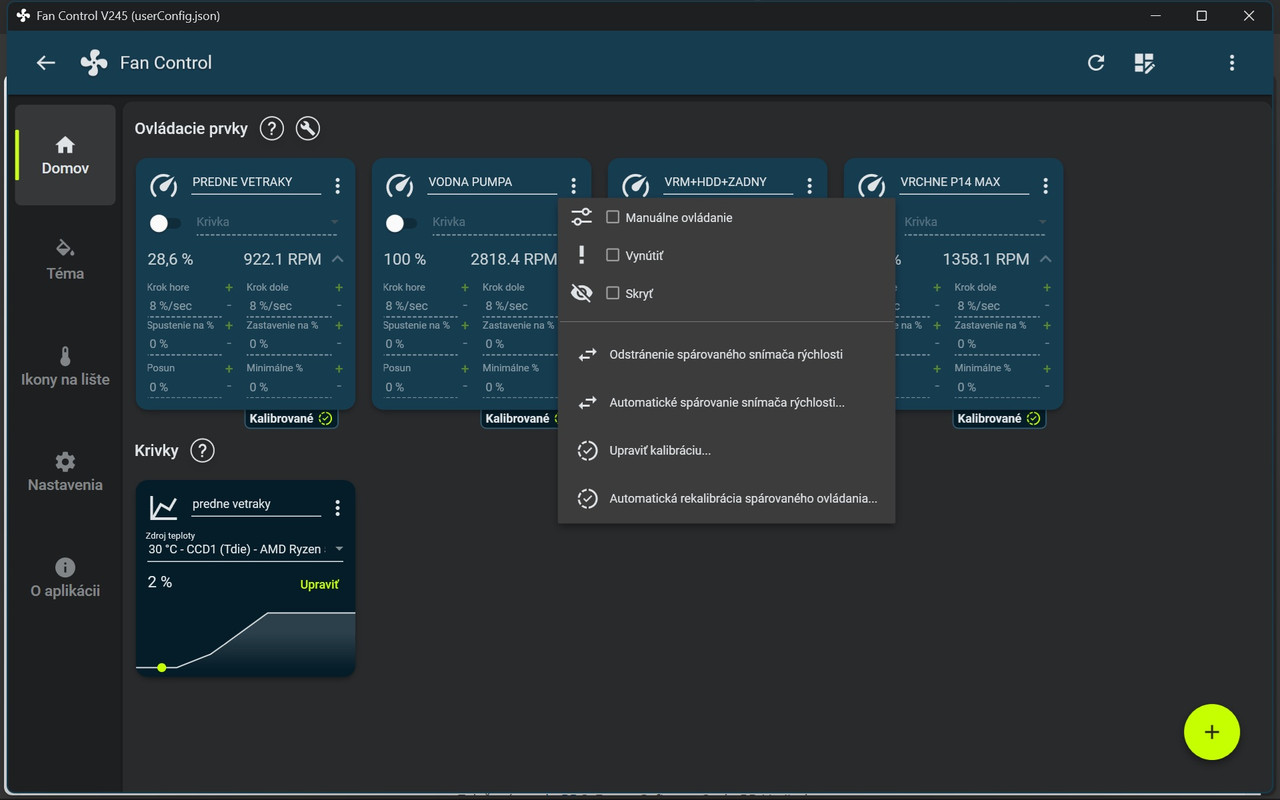
Task: Click the exclamation icon beside Vynútiť
Action: tap(582, 255)
